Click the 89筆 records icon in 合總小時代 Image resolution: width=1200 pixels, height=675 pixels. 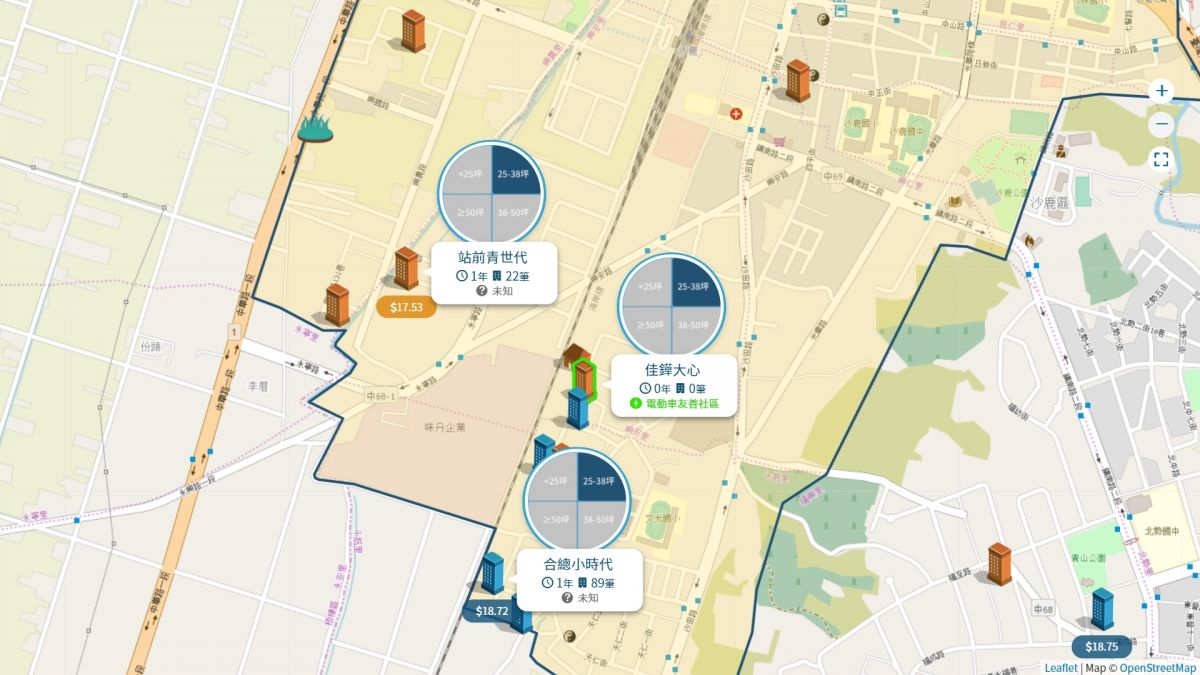pos(583,583)
